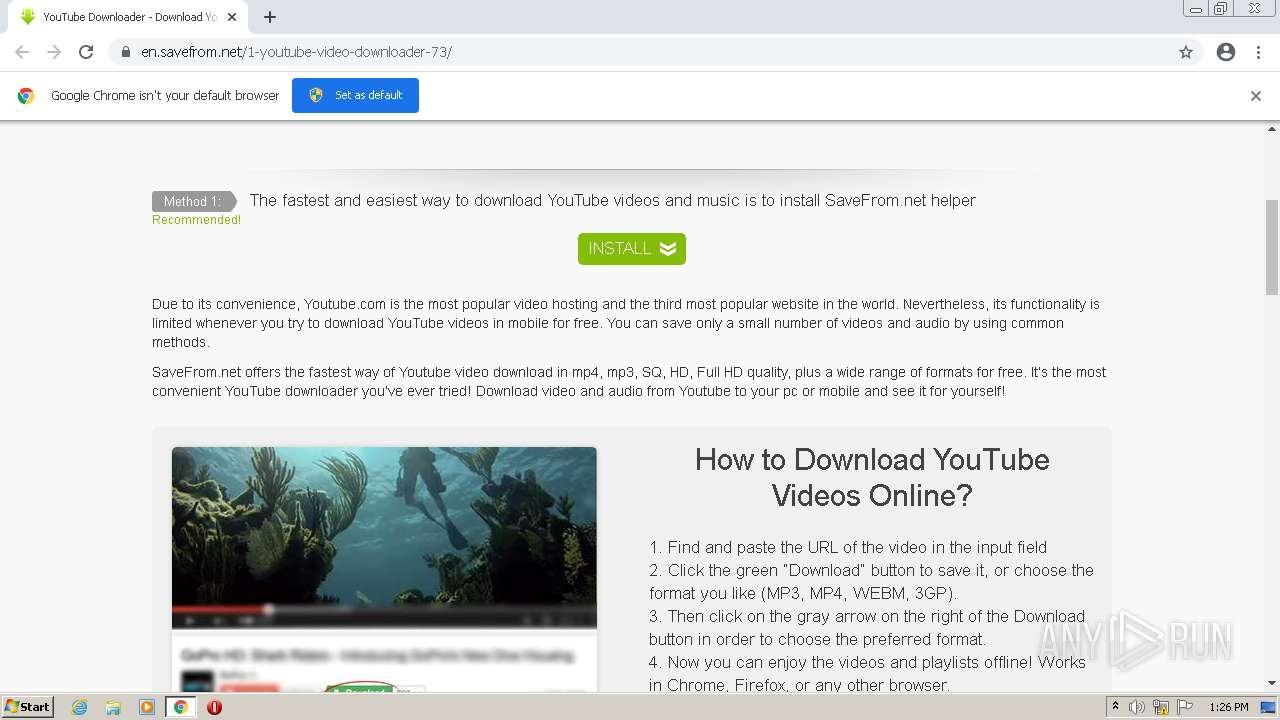The width and height of the screenshot is (1280, 720).
Task: Click the browser Forward arrow
Action: [54, 52]
